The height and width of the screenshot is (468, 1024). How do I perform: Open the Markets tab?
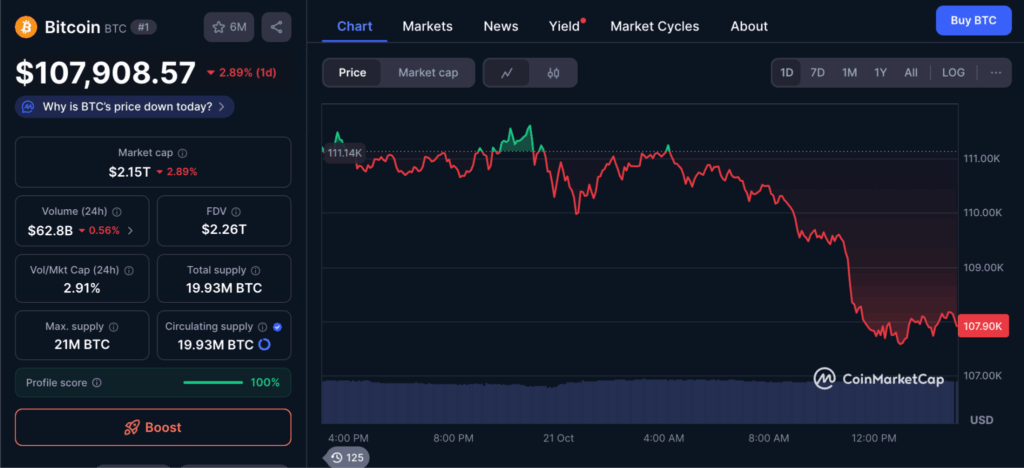pyautogui.click(x=427, y=26)
